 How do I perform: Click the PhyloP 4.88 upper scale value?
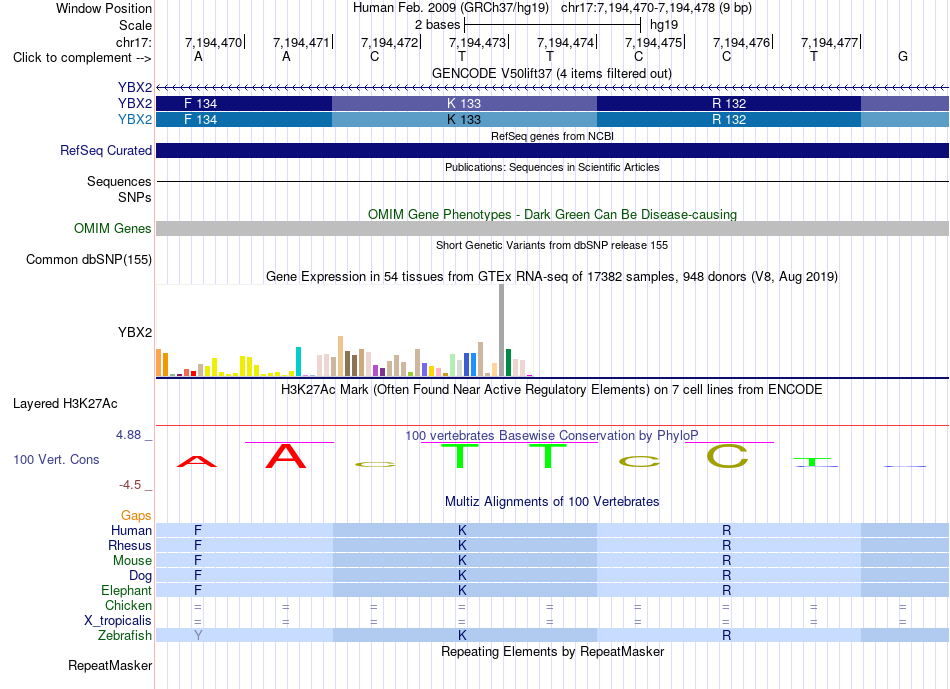[128, 434]
